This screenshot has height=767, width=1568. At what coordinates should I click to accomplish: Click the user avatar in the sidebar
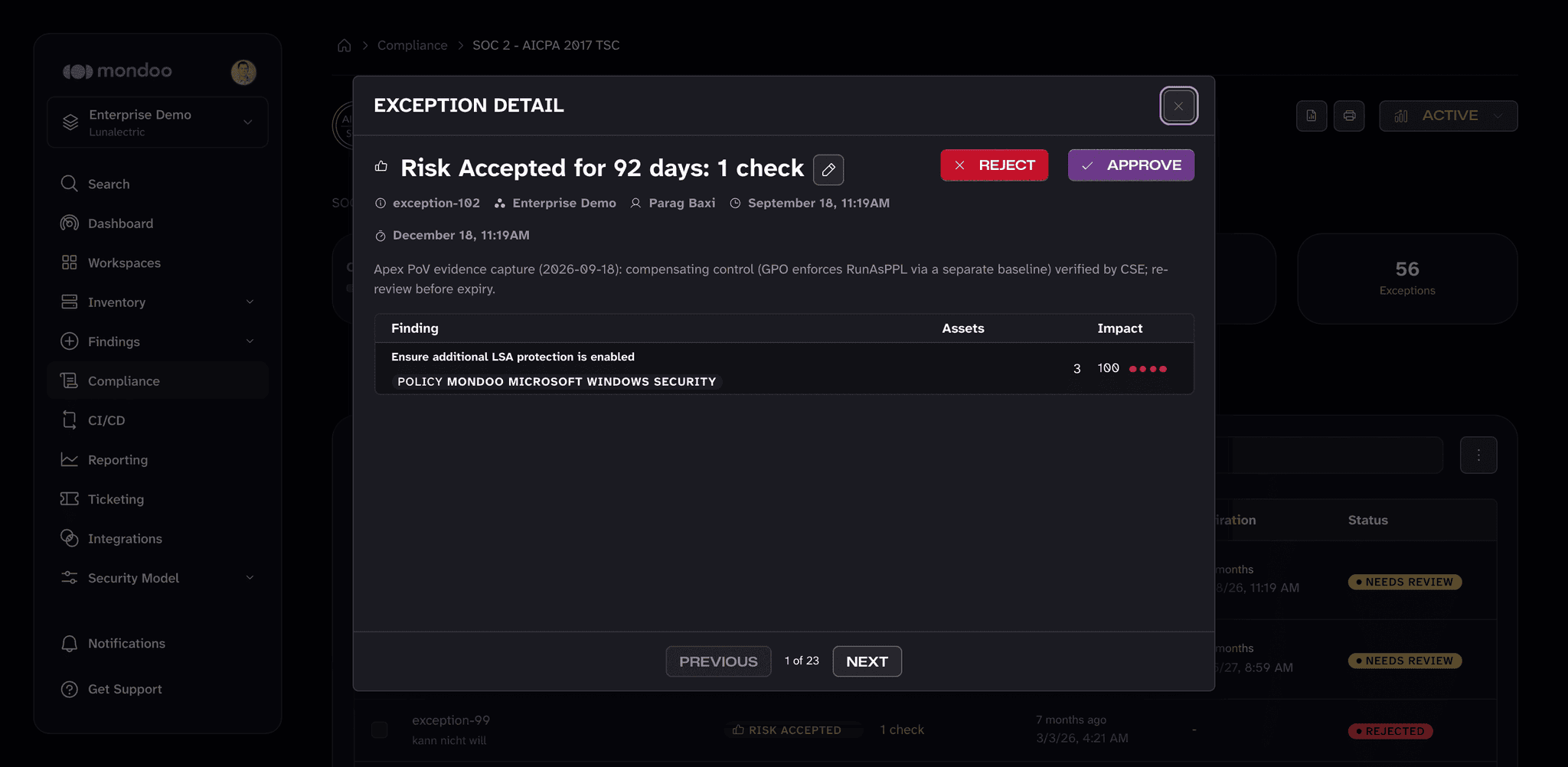(243, 72)
